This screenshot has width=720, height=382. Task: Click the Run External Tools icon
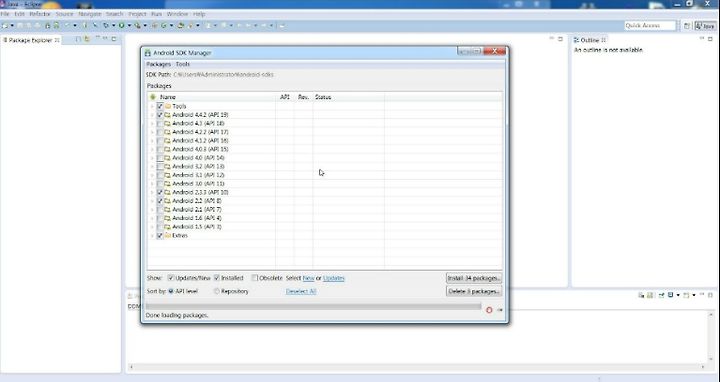[137, 25]
